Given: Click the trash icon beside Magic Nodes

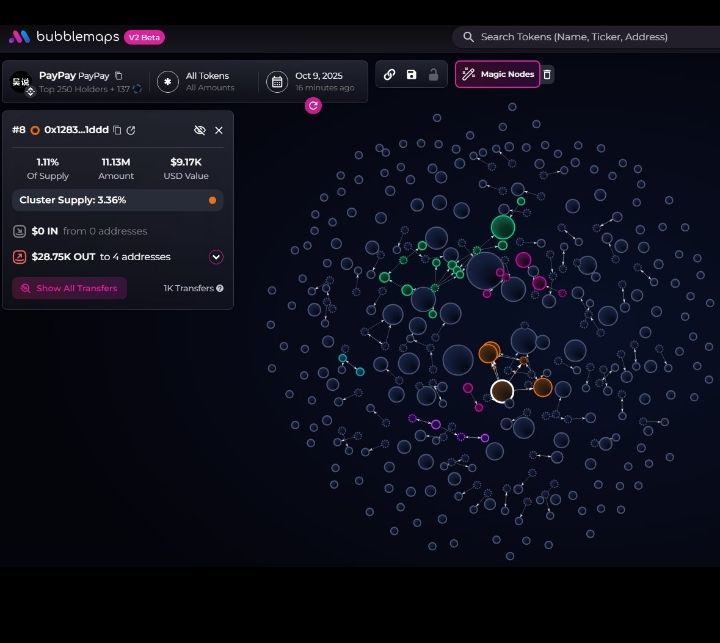Looking at the screenshot, I should (x=547, y=75).
